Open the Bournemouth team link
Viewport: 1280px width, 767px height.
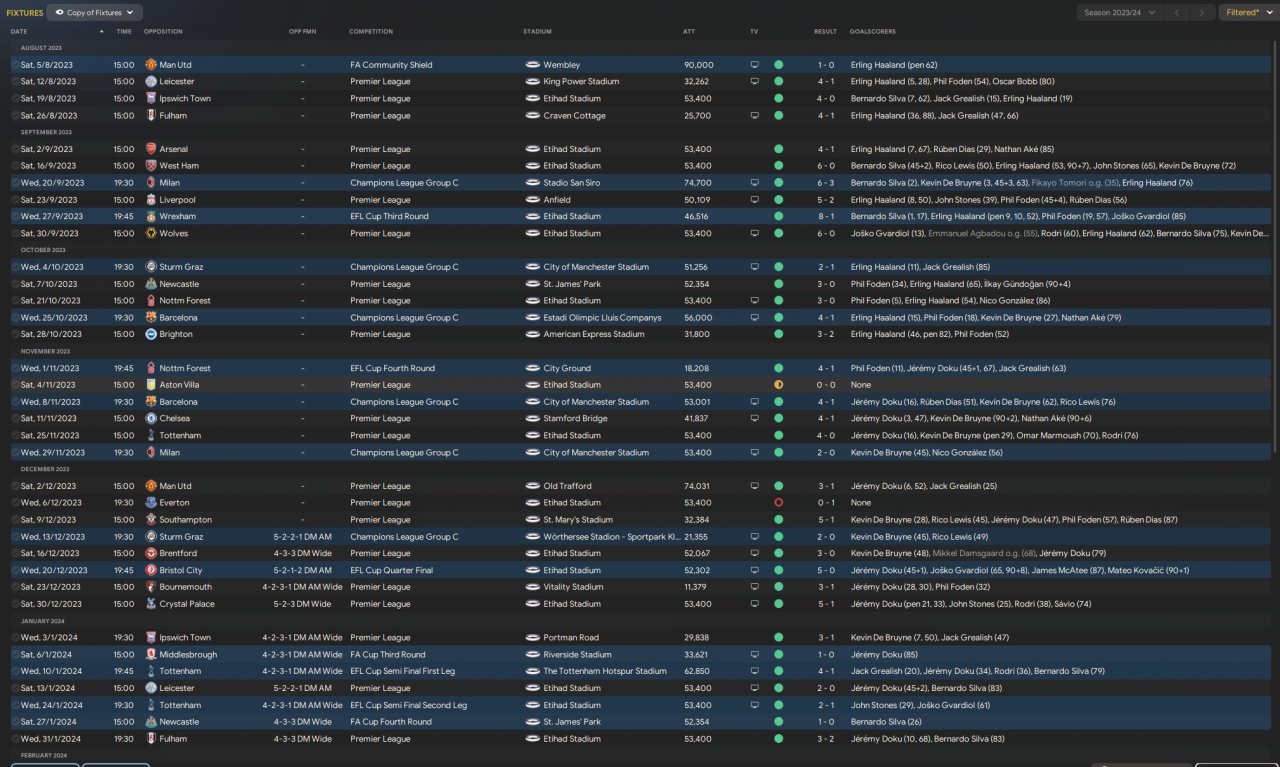186,587
